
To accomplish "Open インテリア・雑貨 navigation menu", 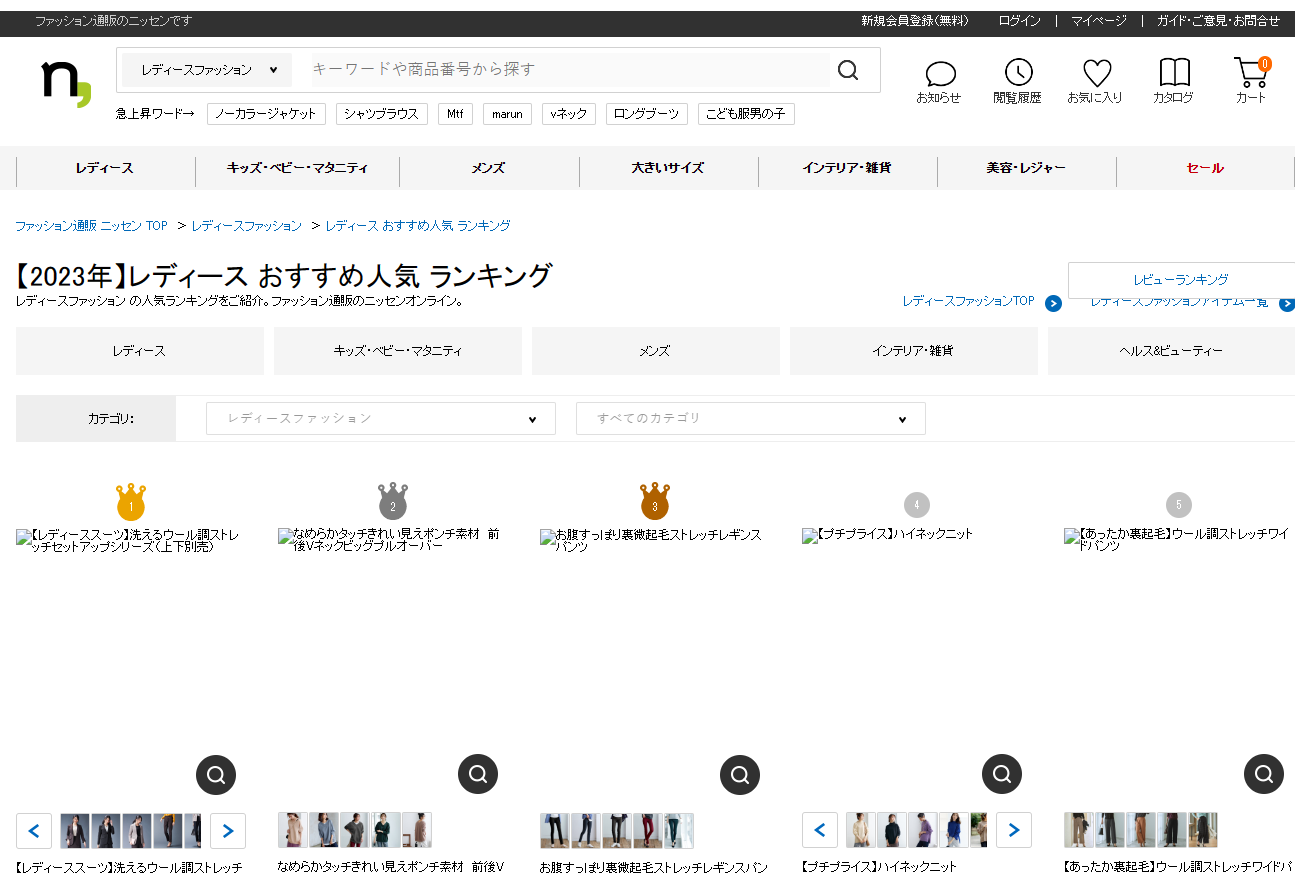I will (x=847, y=168).
